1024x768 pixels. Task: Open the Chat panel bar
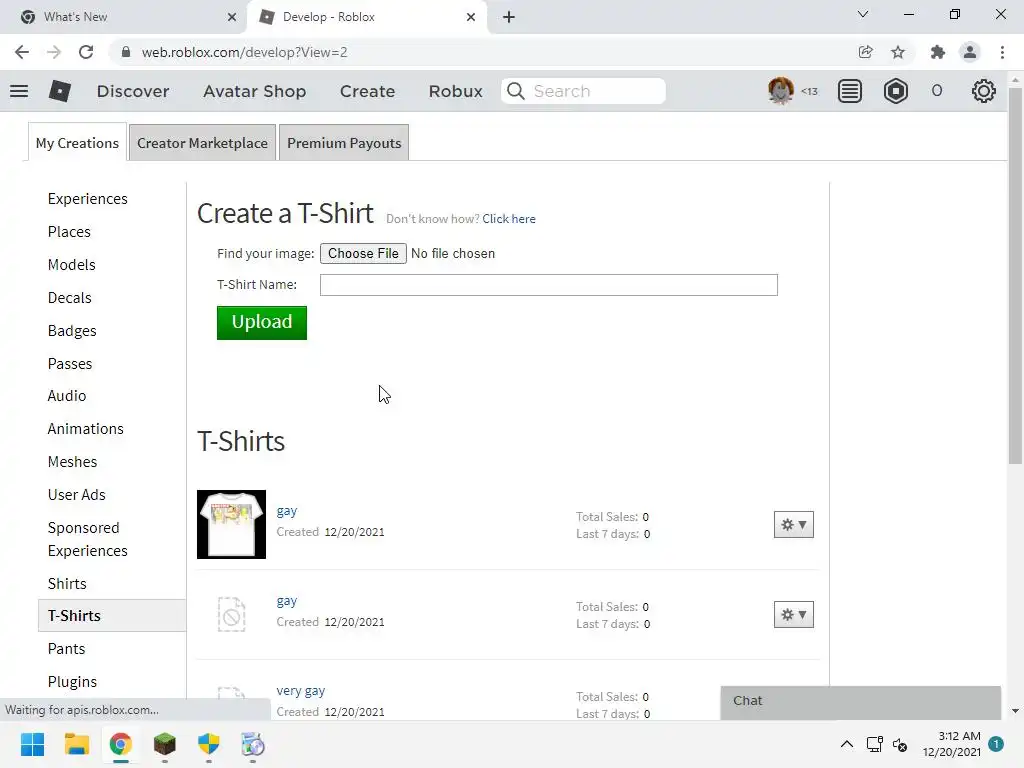pyautogui.click(x=861, y=701)
